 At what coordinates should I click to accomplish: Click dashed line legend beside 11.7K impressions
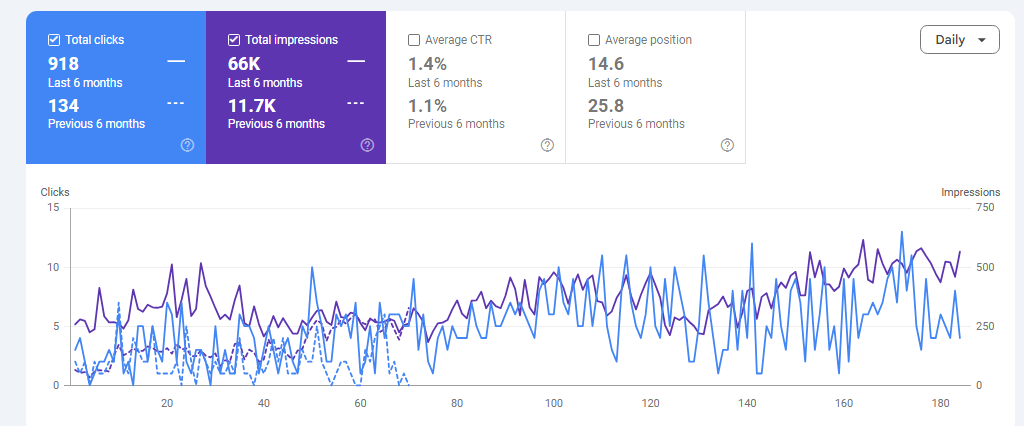356,103
